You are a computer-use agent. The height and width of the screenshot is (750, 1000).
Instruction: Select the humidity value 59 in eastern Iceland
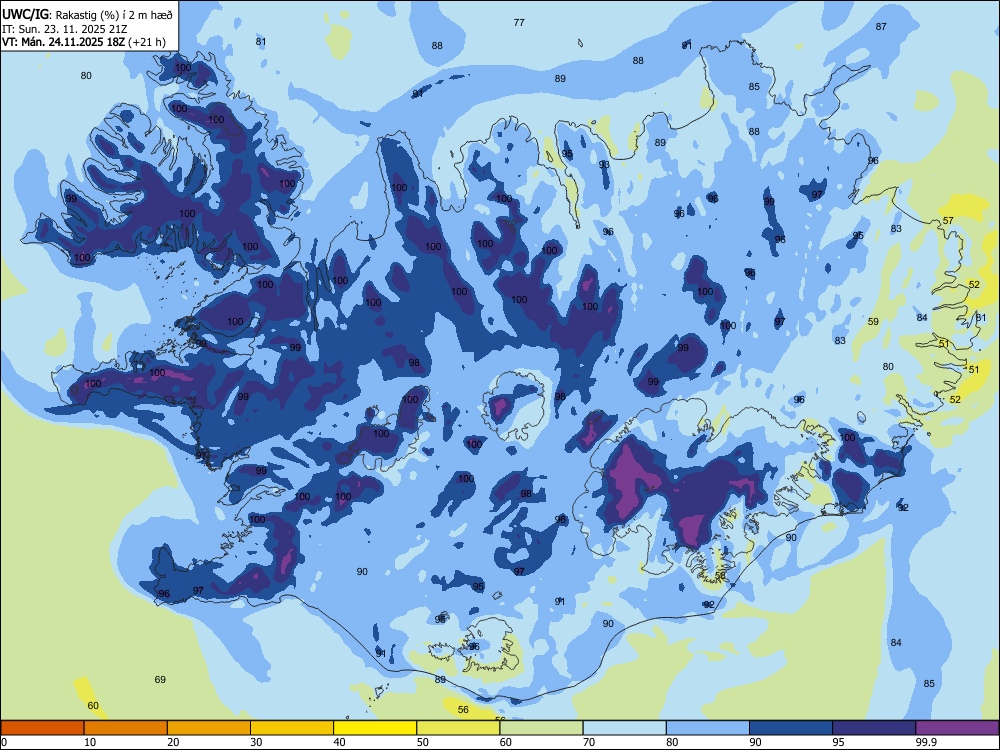point(873,321)
